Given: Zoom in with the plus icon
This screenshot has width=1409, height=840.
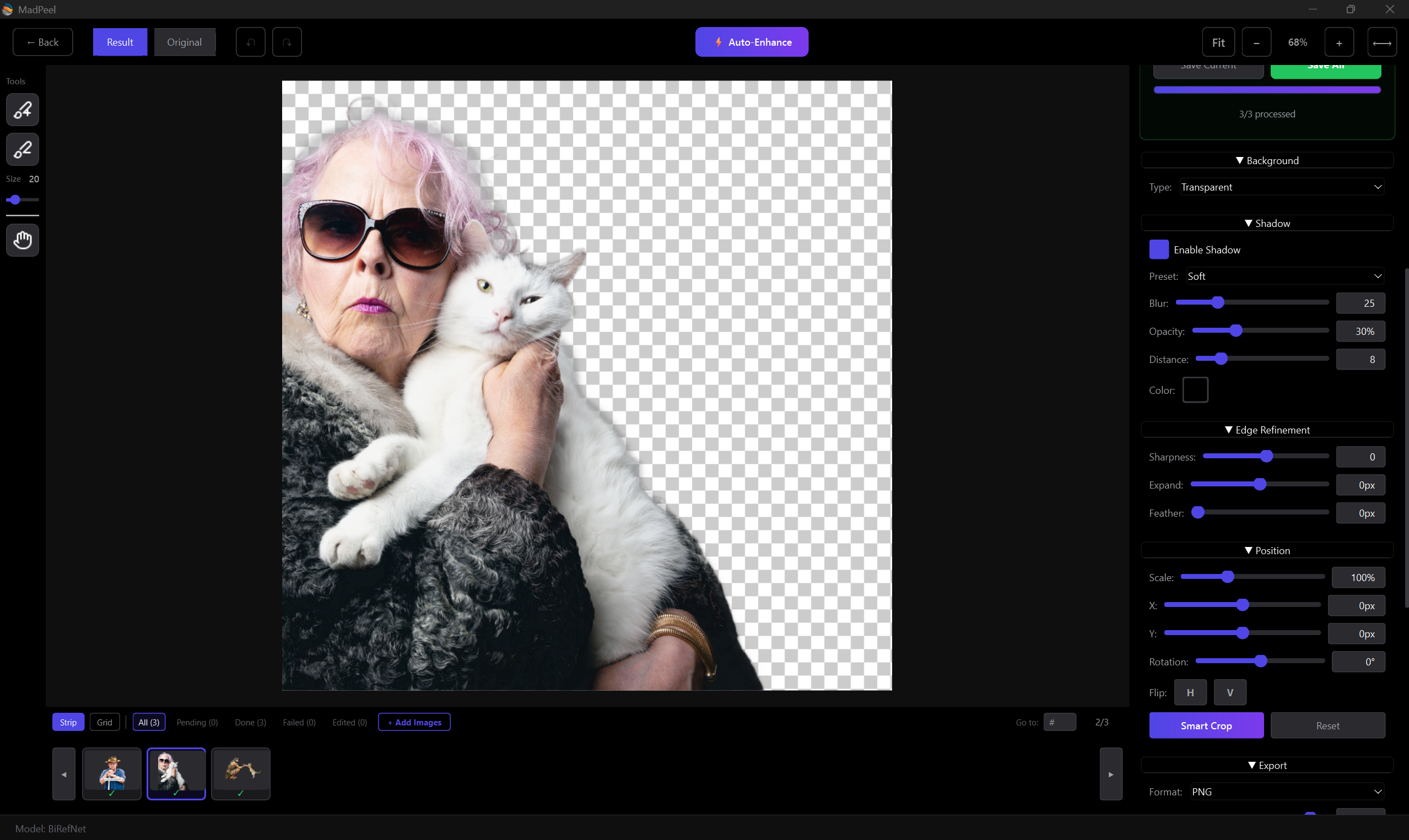Looking at the screenshot, I should 1338,41.
